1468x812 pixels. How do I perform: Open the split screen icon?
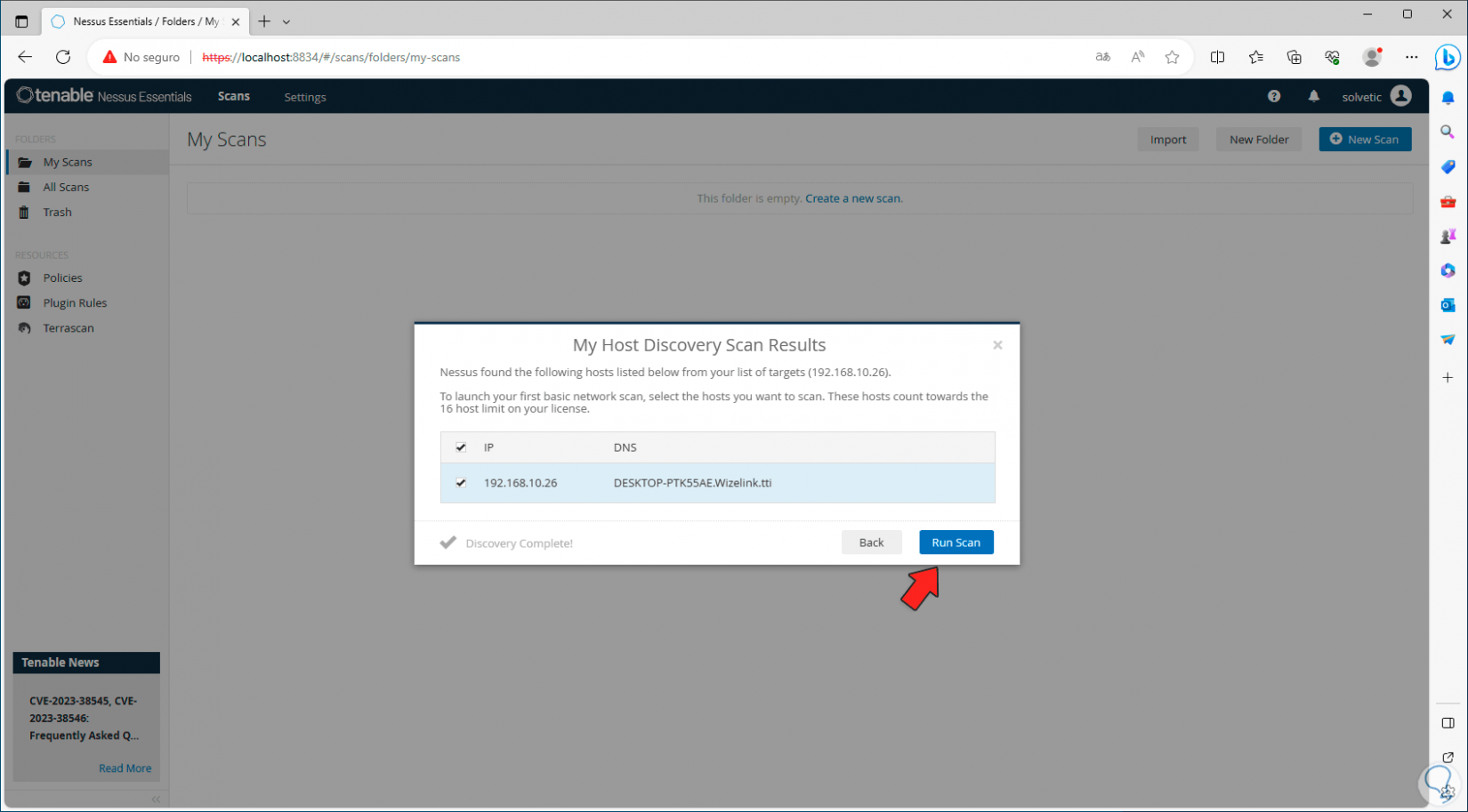(1217, 57)
